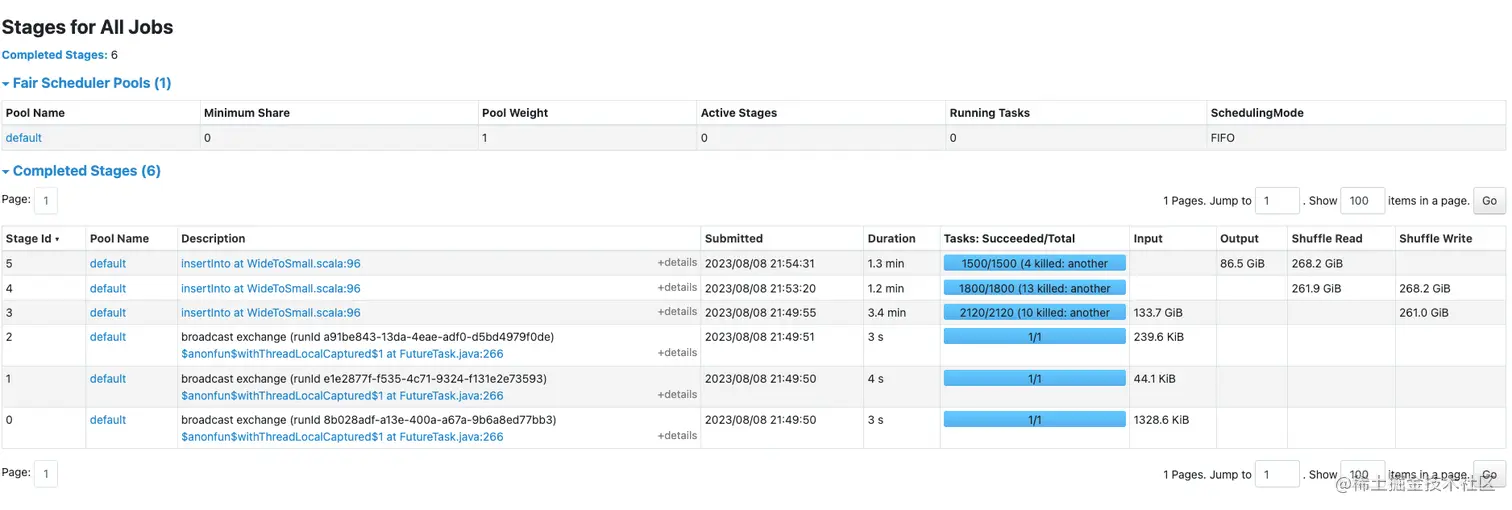Open the default pool link in scheduler table
Image resolution: width=1512 pixels, height=510 pixels.
pos(24,138)
